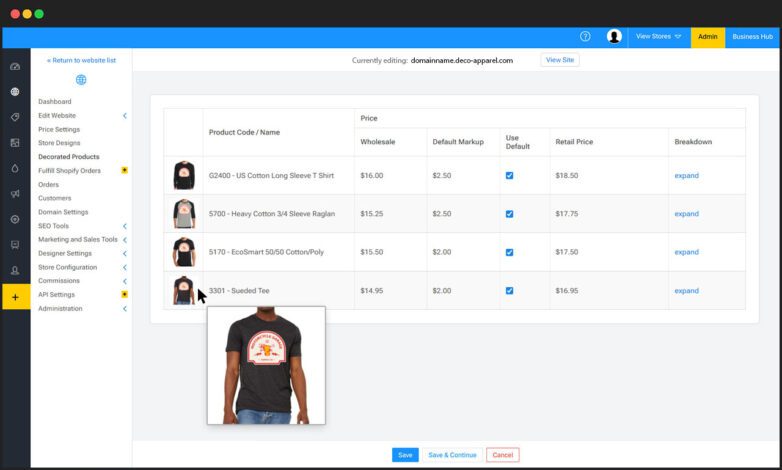Select the price tag icon in left rail
This screenshot has height=470, width=782.
click(15, 117)
